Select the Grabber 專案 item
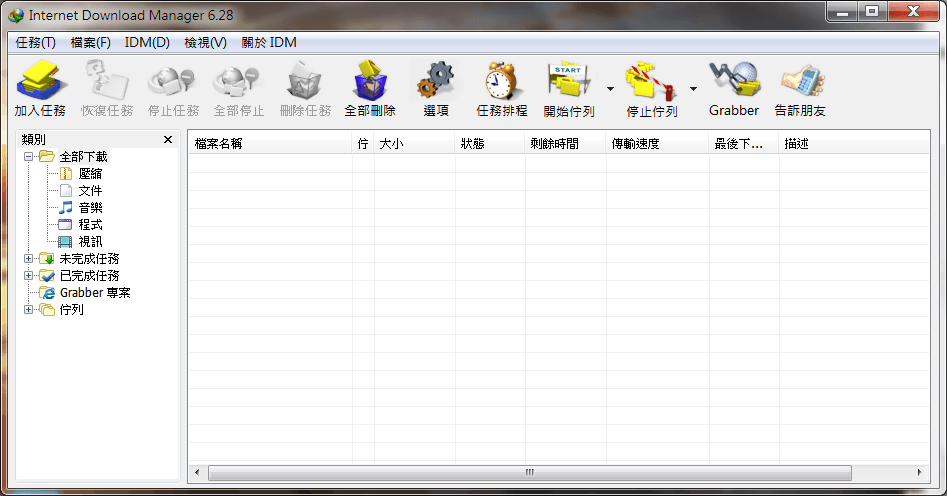Viewport: 947px width, 496px height. 95,292
